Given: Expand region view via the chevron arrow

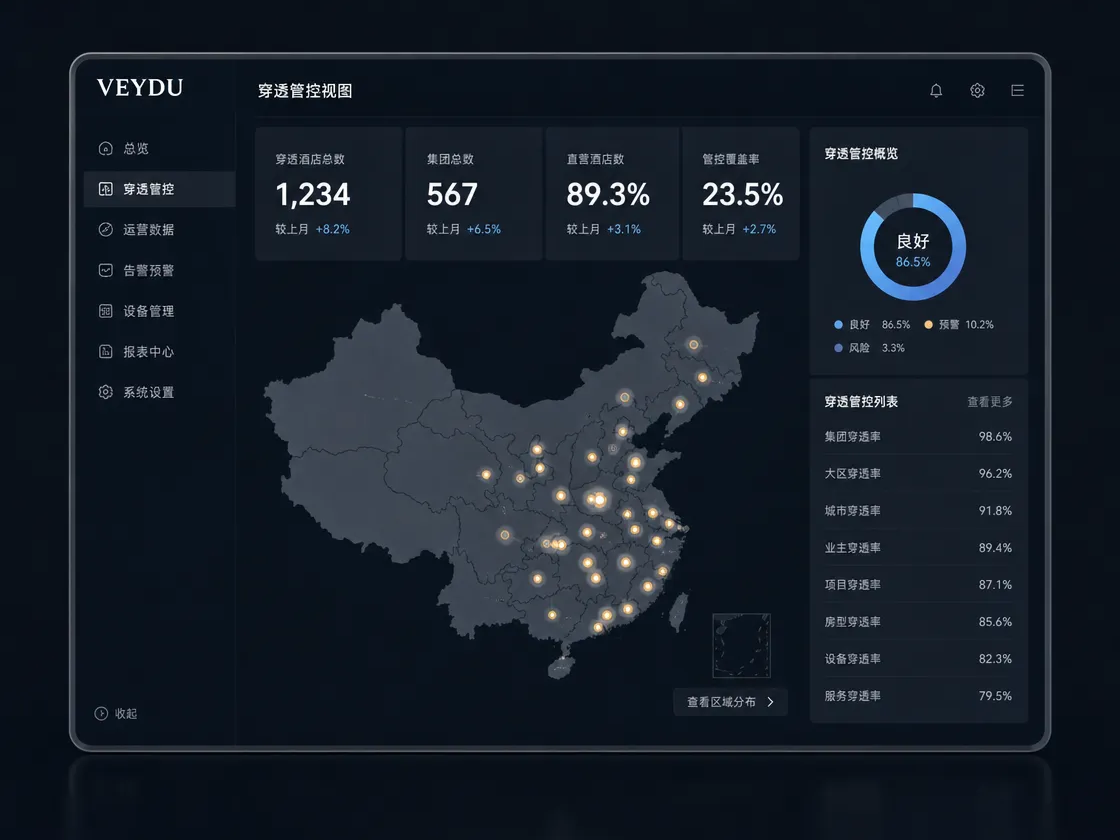Looking at the screenshot, I should (x=771, y=702).
